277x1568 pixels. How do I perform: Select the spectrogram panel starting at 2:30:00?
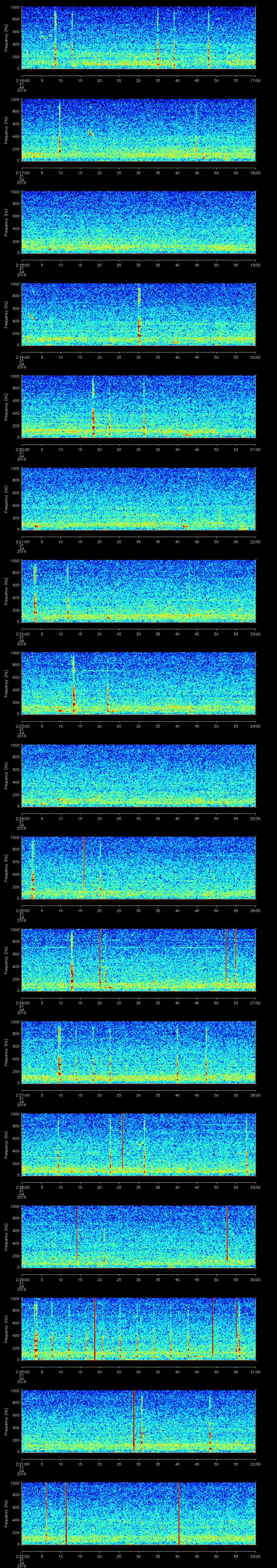pos(139,1329)
